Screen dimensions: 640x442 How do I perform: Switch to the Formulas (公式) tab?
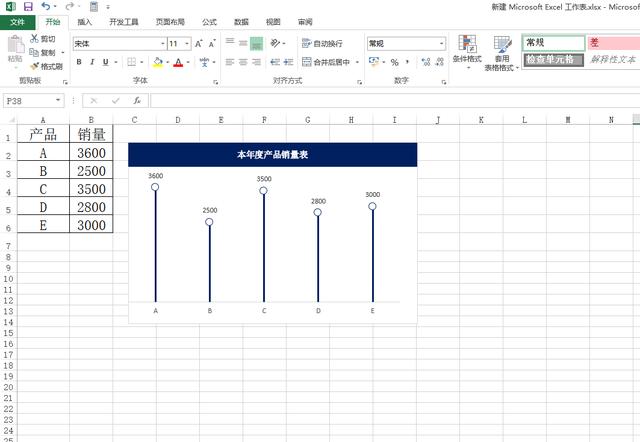pyautogui.click(x=209, y=22)
